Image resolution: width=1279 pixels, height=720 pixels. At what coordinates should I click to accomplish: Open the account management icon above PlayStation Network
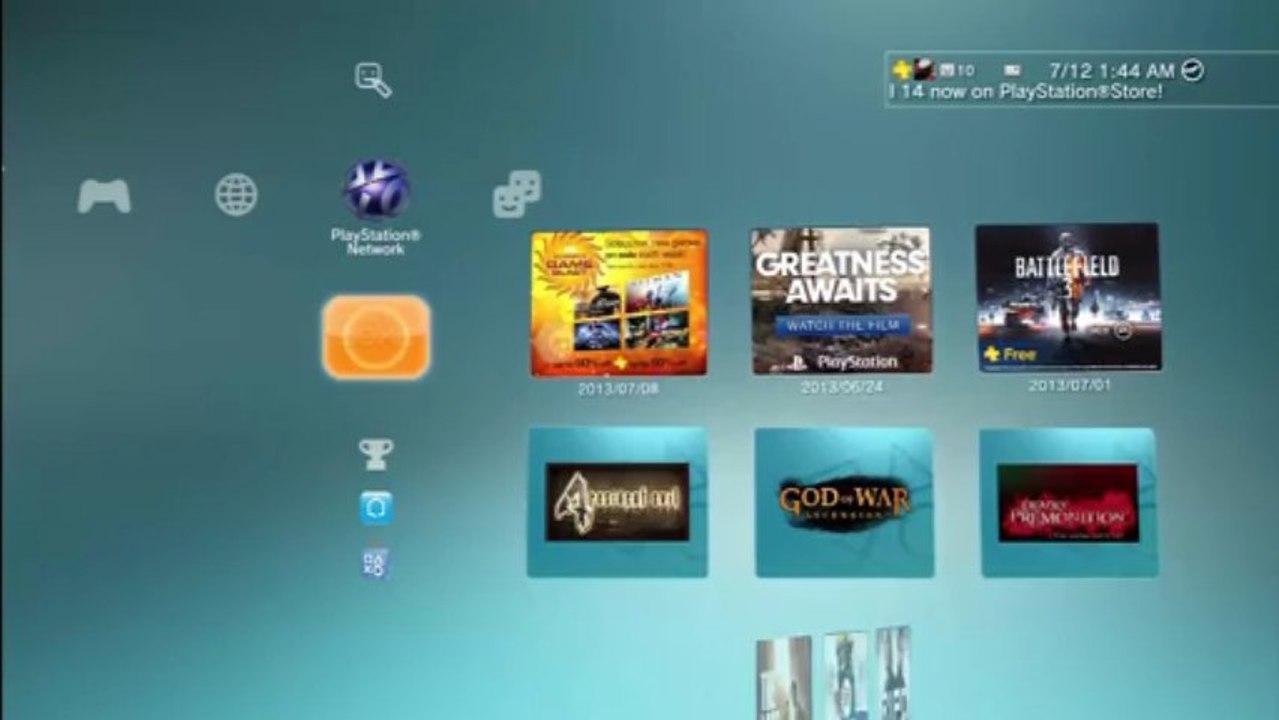pos(374,80)
